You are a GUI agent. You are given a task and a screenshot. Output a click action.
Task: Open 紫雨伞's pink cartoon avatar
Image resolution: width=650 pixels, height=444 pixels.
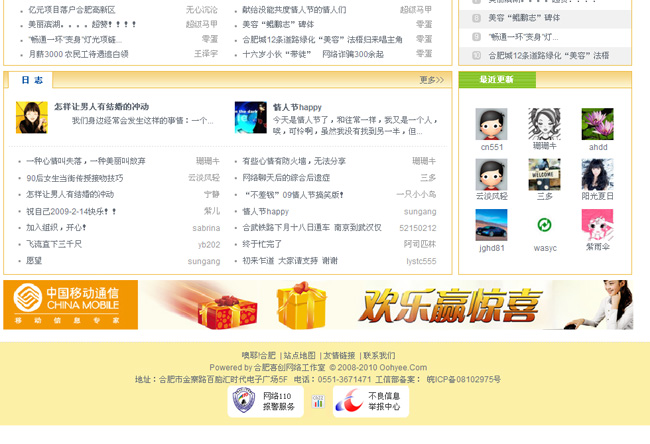pyautogui.click(x=597, y=225)
